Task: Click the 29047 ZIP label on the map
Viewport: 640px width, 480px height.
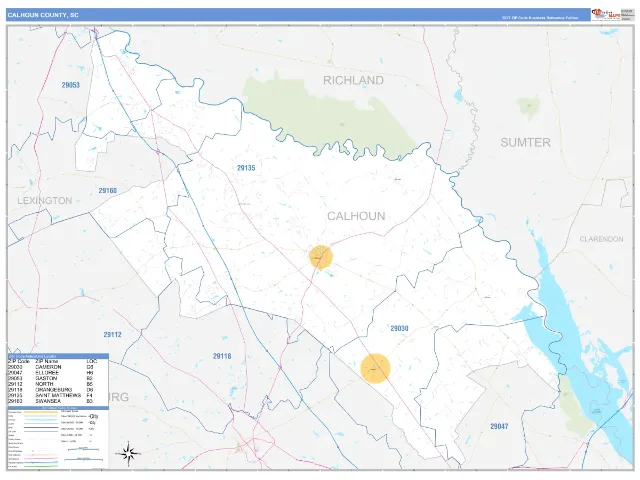Action: click(x=499, y=426)
